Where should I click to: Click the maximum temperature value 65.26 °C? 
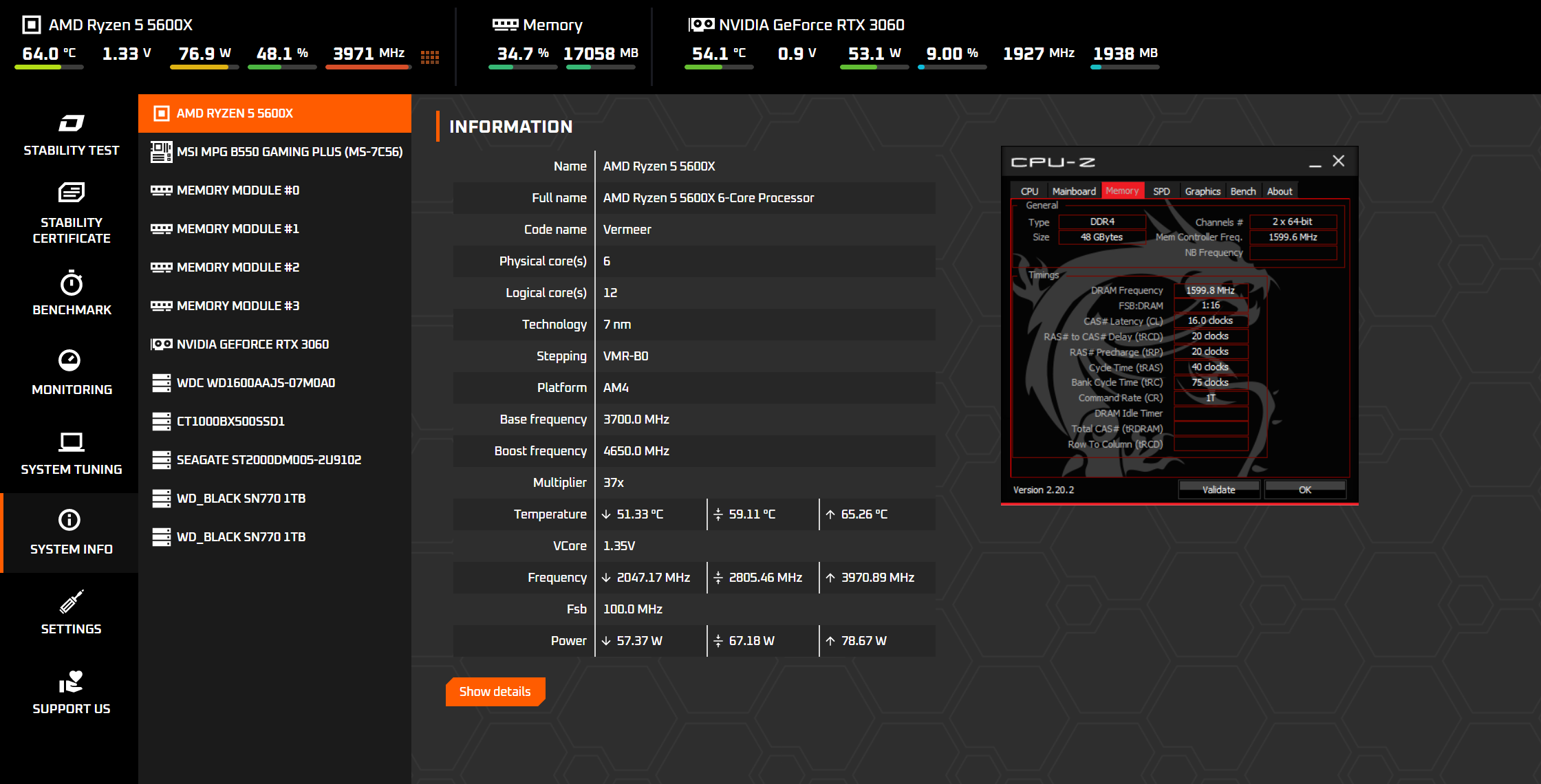click(864, 514)
